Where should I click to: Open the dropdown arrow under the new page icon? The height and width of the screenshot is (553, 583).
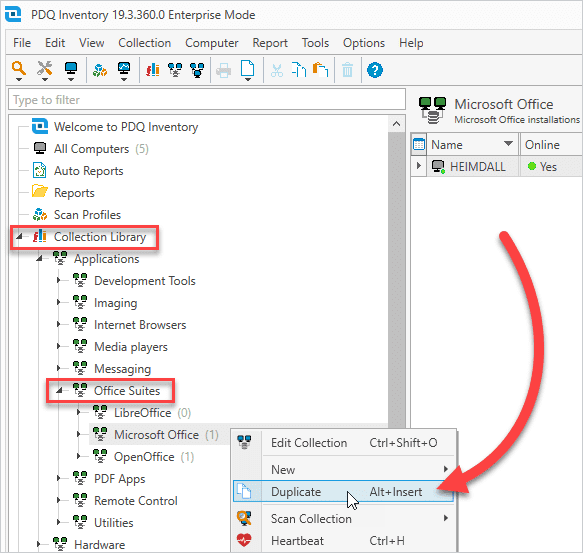pos(248,80)
